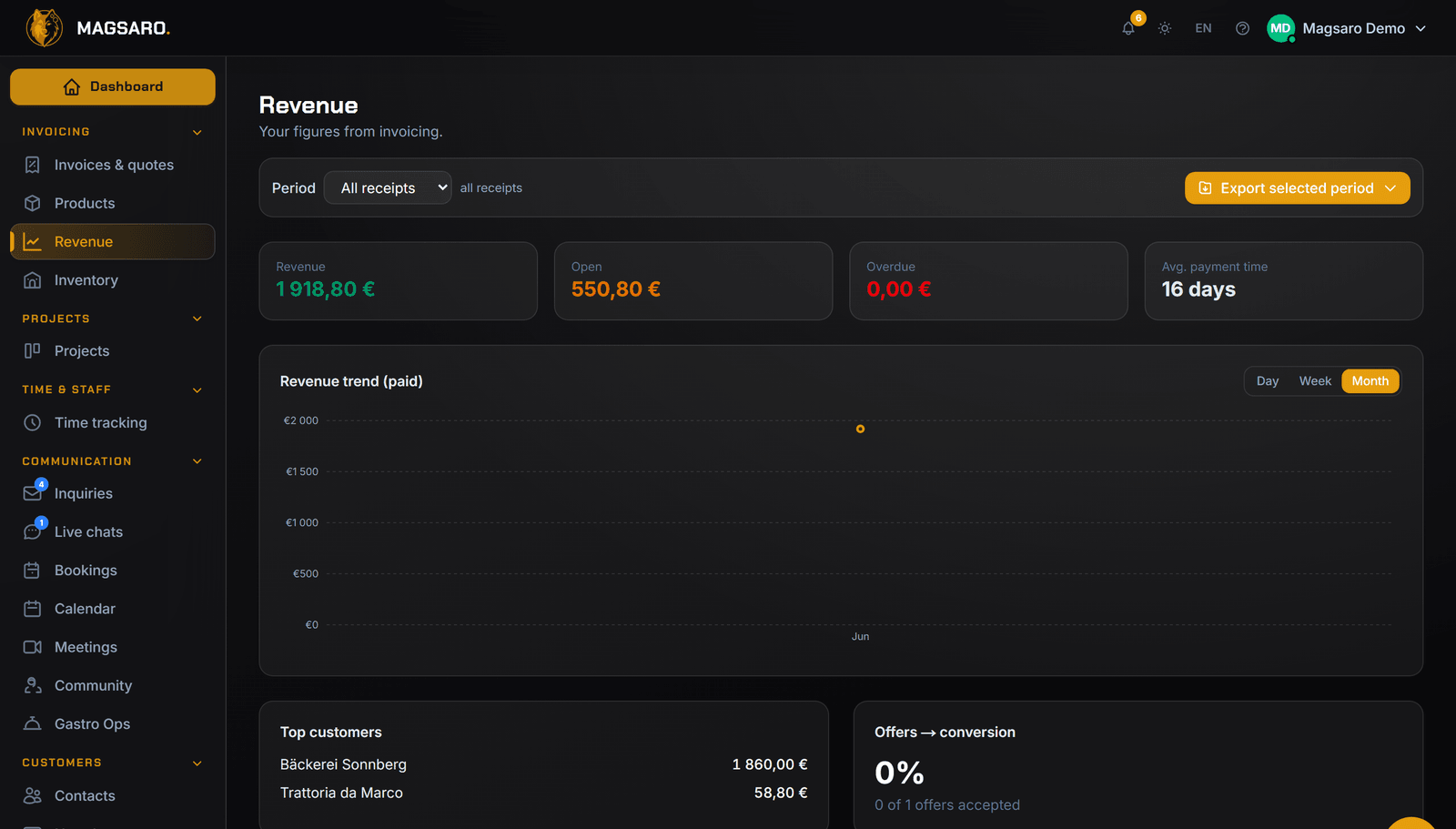Click the all receipts label
The height and width of the screenshot is (829, 1456).
click(491, 187)
